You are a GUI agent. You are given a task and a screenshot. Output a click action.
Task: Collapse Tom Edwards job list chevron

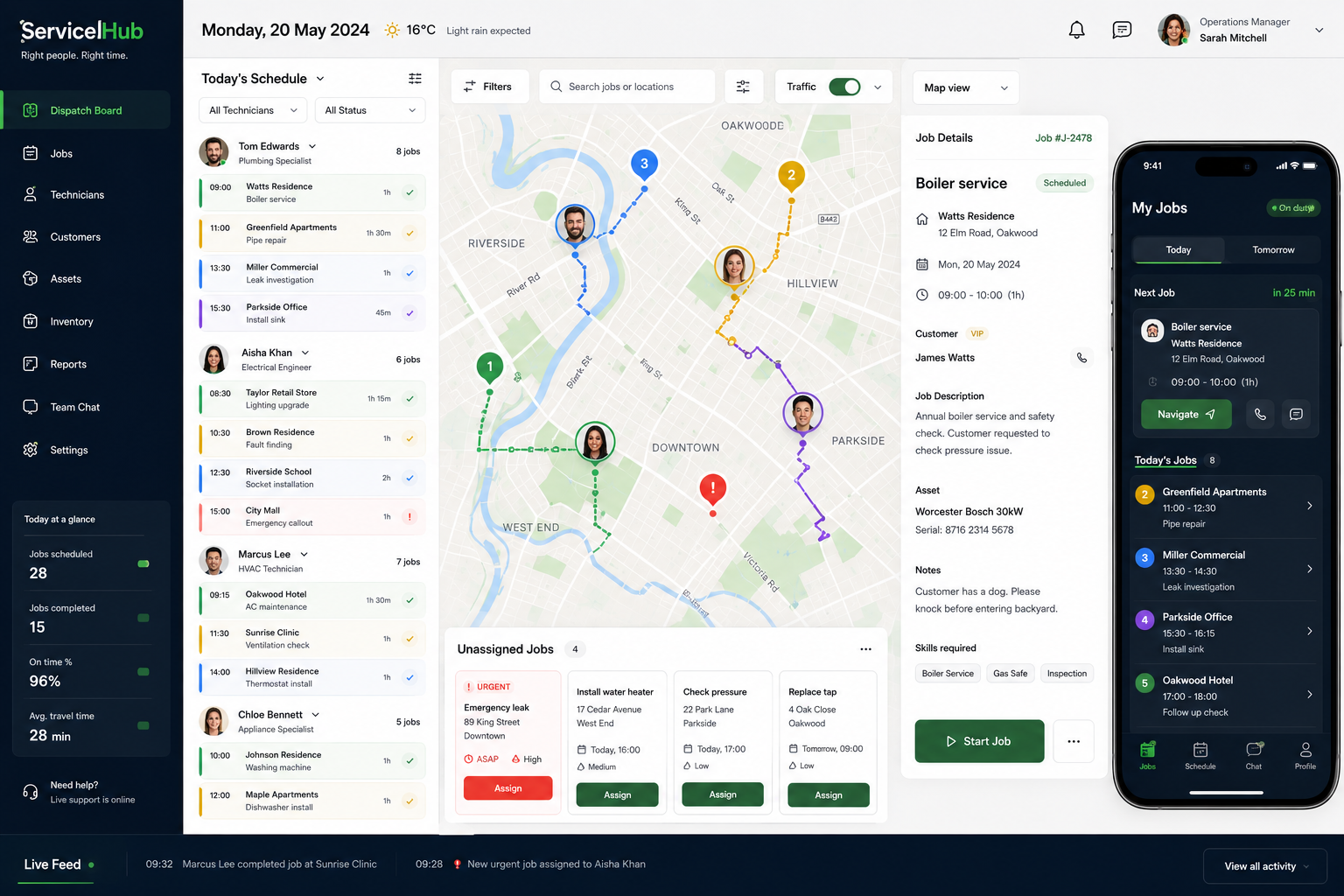(x=312, y=146)
